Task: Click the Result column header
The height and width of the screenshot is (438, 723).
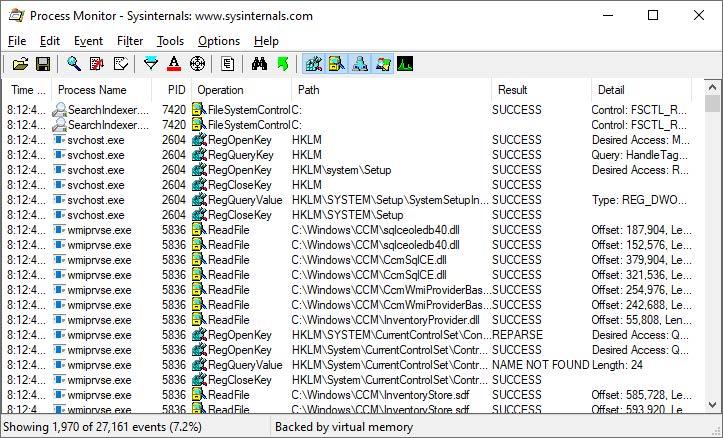Action: [541, 90]
